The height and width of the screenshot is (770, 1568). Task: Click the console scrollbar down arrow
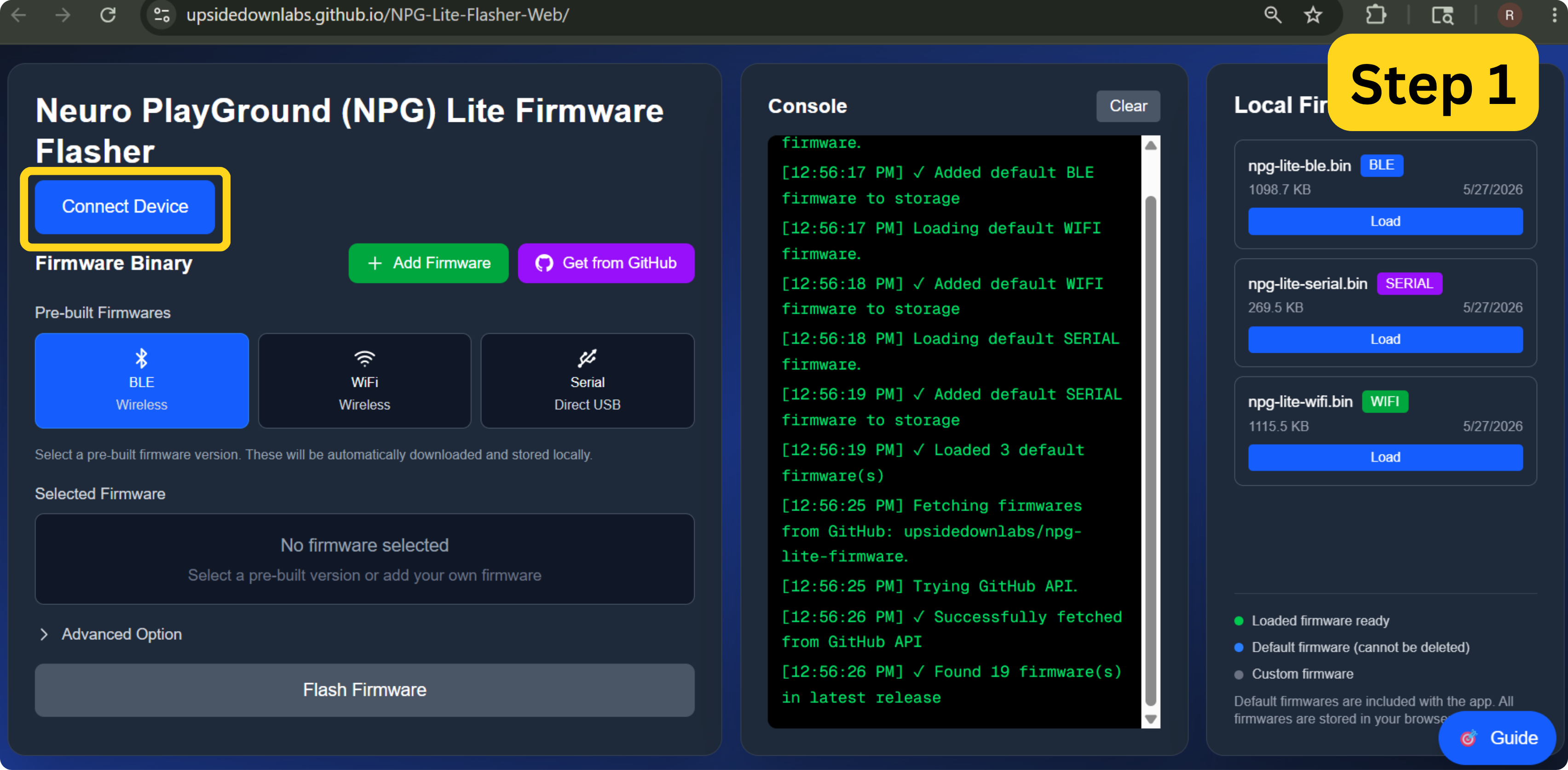(x=1150, y=719)
